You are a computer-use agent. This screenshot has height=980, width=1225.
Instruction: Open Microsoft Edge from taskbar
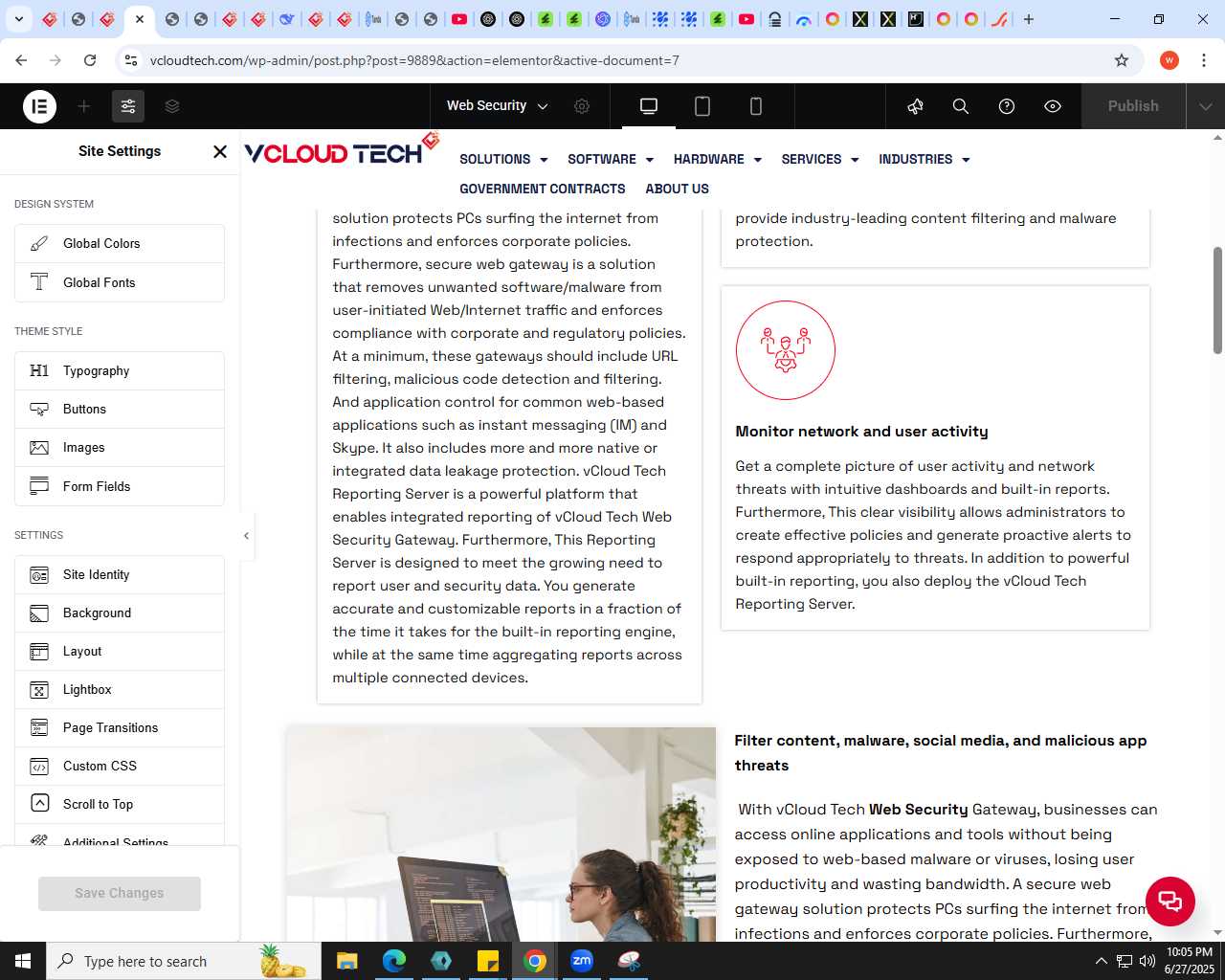tap(394, 961)
